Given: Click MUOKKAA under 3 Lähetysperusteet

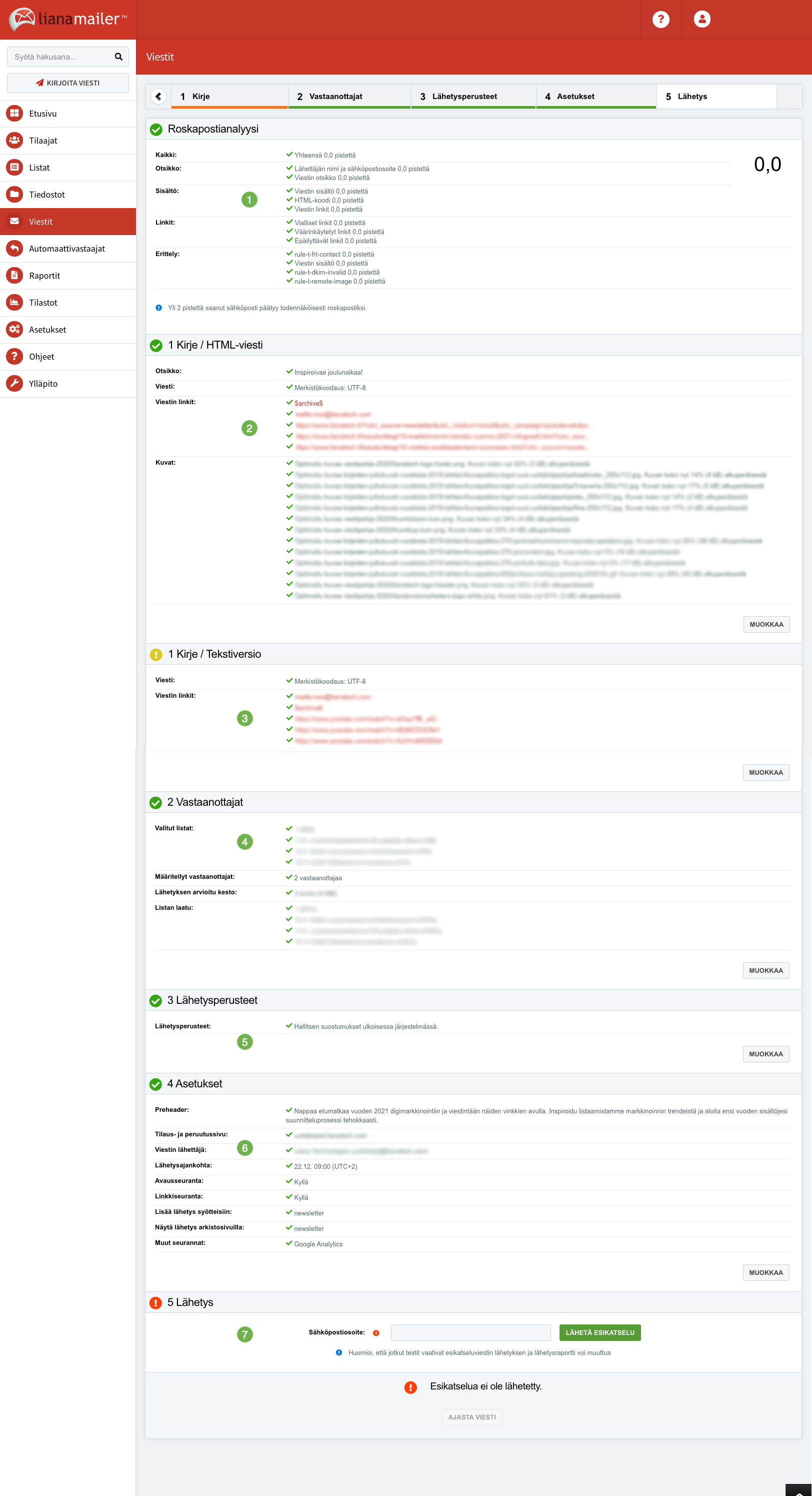Looking at the screenshot, I should 765,1054.
